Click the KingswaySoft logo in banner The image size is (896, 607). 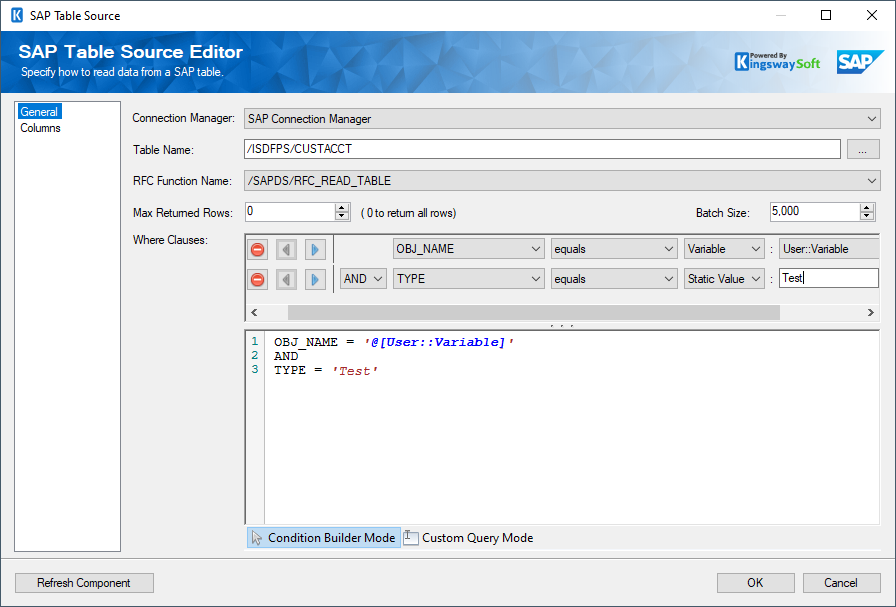pyautogui.click(x=777, y=62)
